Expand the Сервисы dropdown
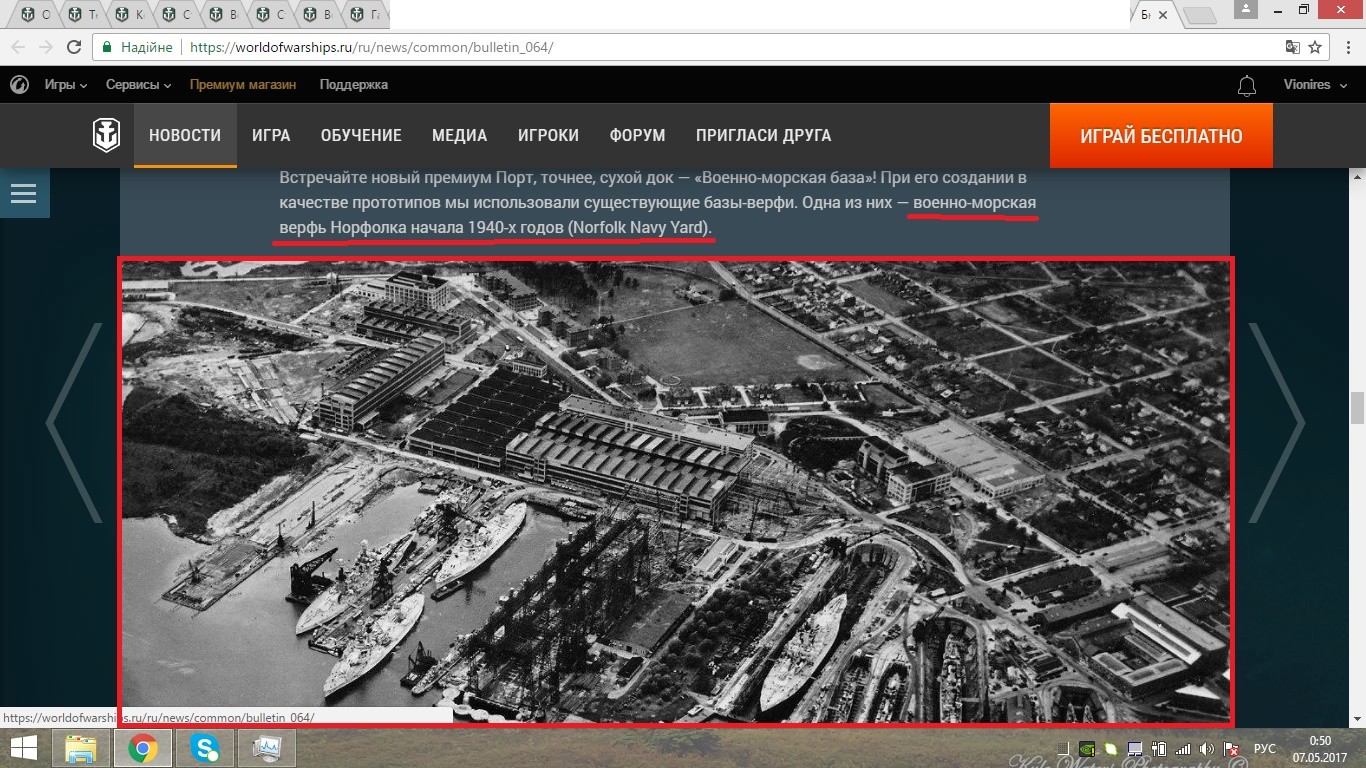The height and width of the screenshot is (768, 1366). [139, 85]
